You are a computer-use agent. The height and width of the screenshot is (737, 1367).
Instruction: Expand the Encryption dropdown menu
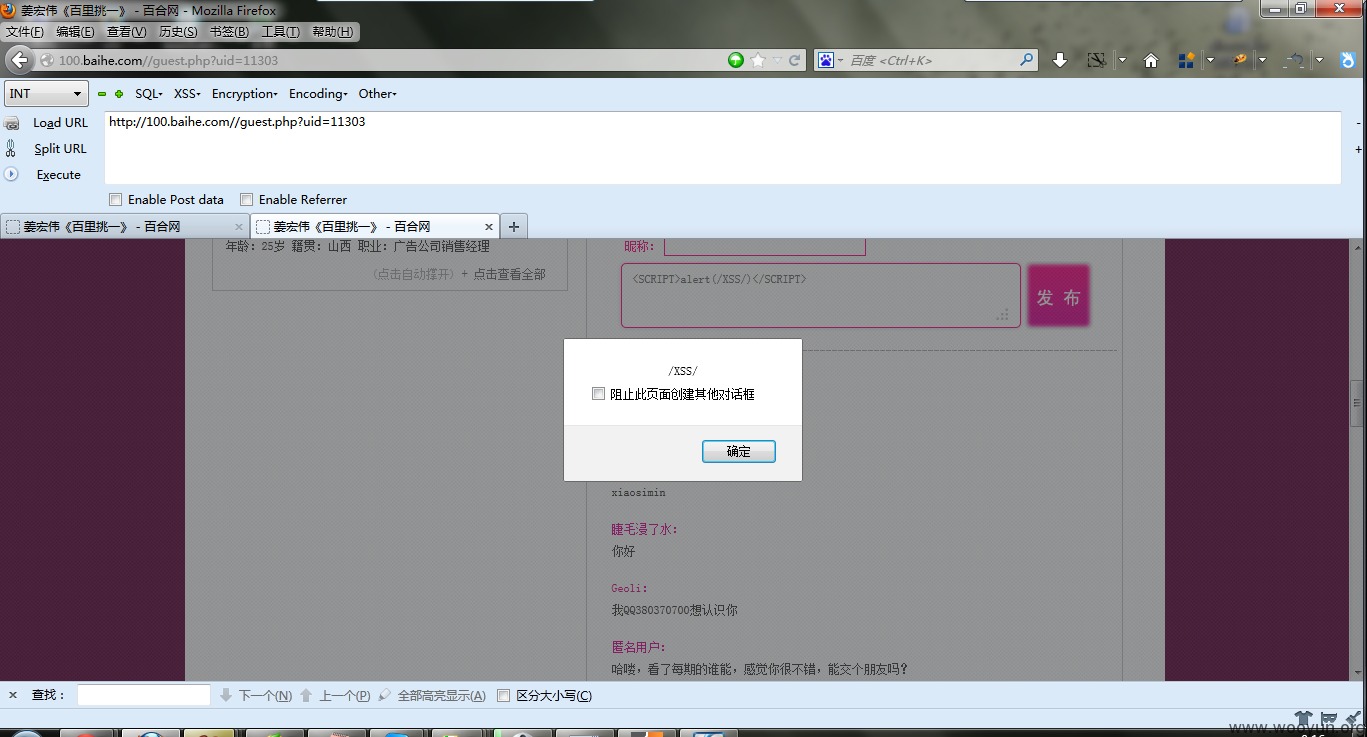coord(244,94)
